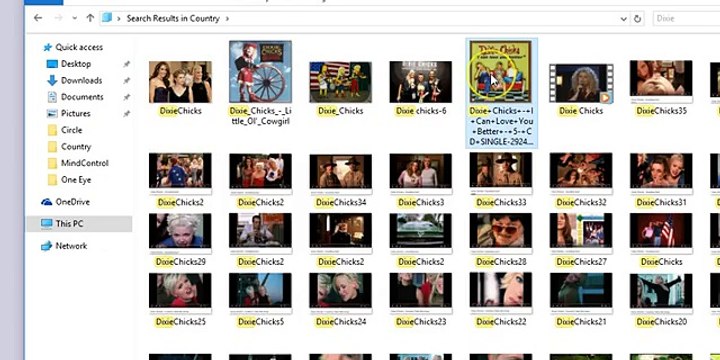
Task: Open the Circle folder
Action: coord(71,130)
